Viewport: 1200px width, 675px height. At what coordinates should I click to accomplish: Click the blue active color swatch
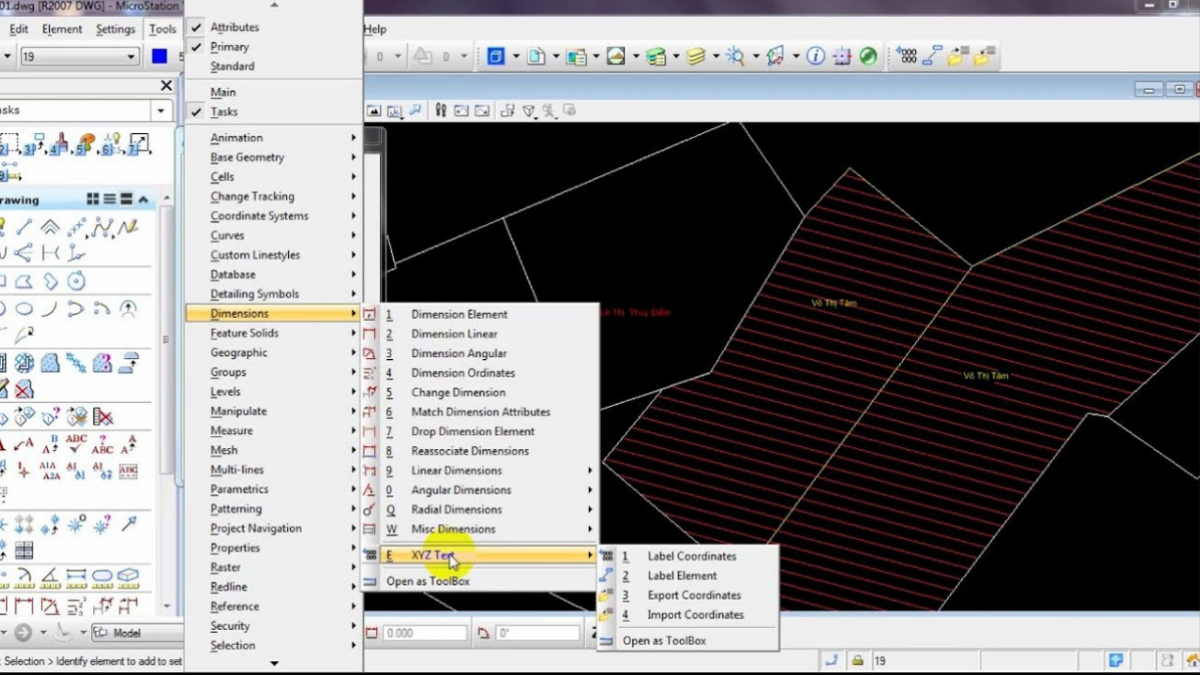pos(159,57)
